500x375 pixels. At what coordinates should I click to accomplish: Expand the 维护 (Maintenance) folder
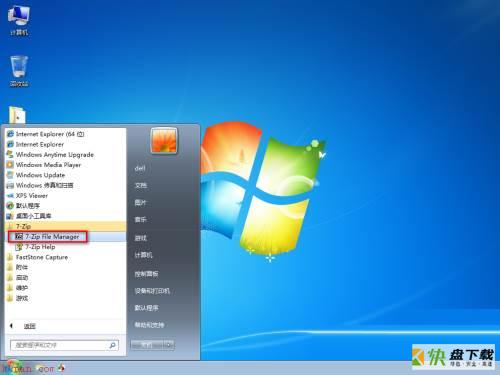point(18,288)
